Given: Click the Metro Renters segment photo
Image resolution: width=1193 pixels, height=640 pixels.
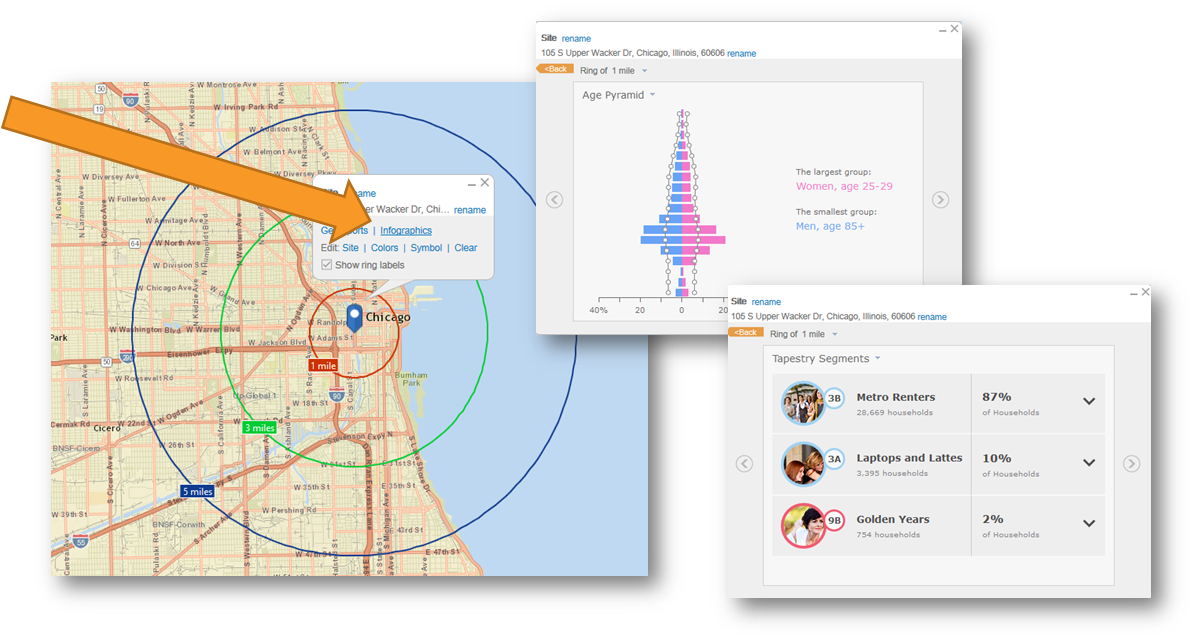Looking at the screenshot, I should (803, 403).
